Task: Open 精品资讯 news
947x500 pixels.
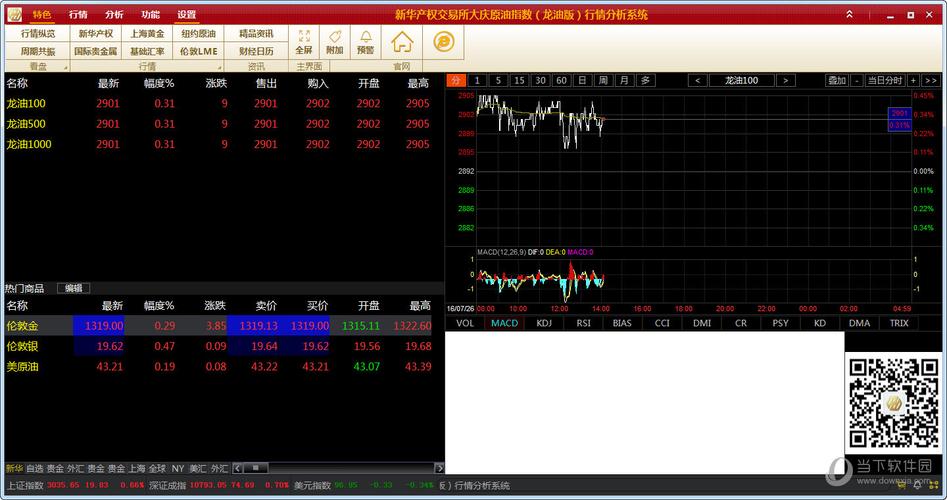Action: point(256,34)
